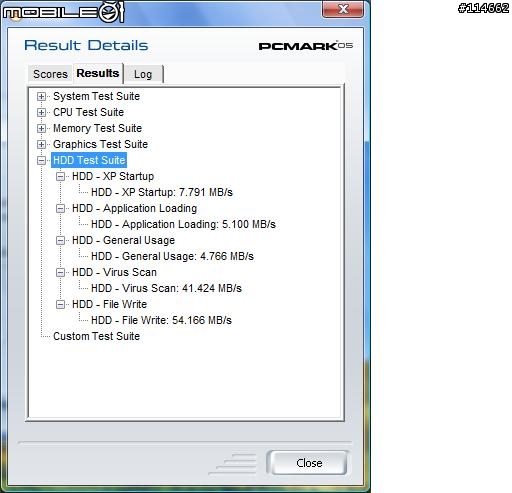Screen dimensions: 512x493
Task: Select XP Startup result 7.791 MB/s
Action: tap(162, 192)
